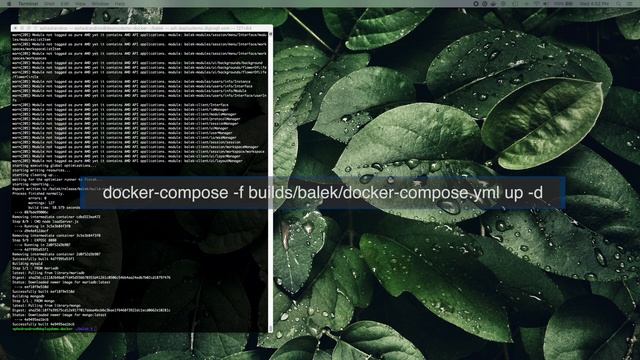This screenshot has width=640, height=360.
Task: Close the Terminal window
Action: (16, 28)
